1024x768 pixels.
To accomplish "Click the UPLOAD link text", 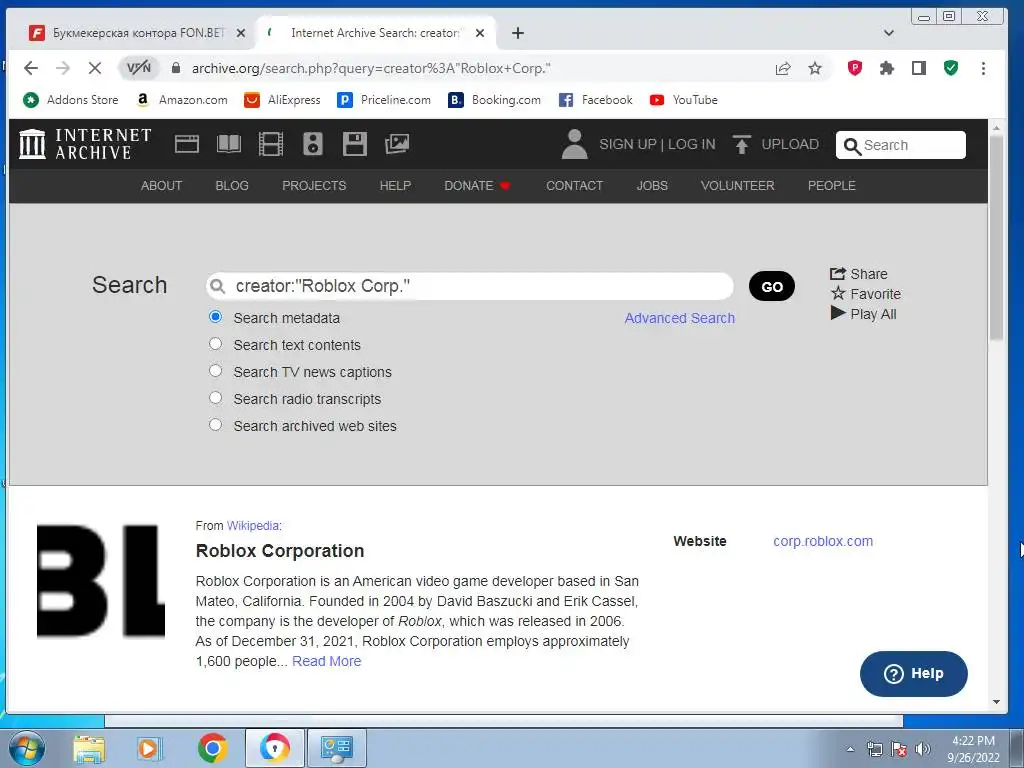I will coord(790,144).
